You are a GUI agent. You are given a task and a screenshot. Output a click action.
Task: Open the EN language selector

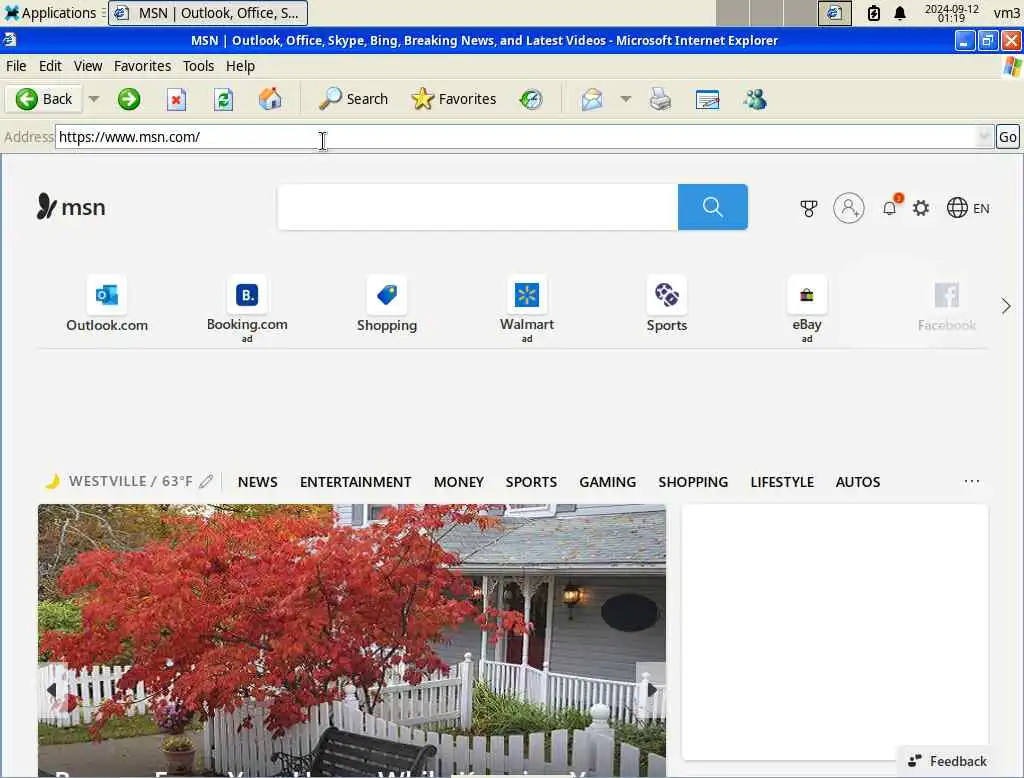(968, 208)
